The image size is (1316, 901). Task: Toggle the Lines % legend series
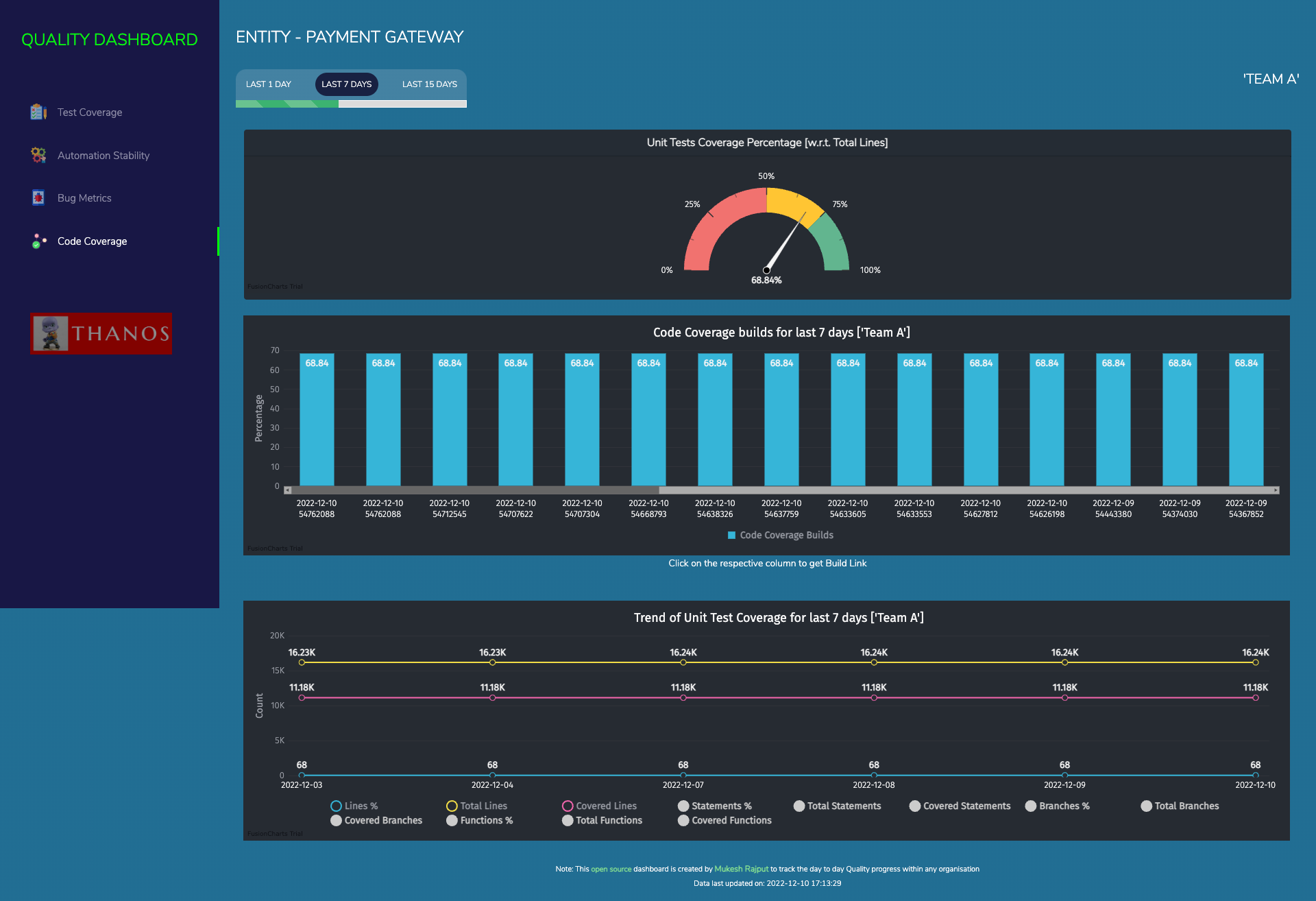pos(354,806)
